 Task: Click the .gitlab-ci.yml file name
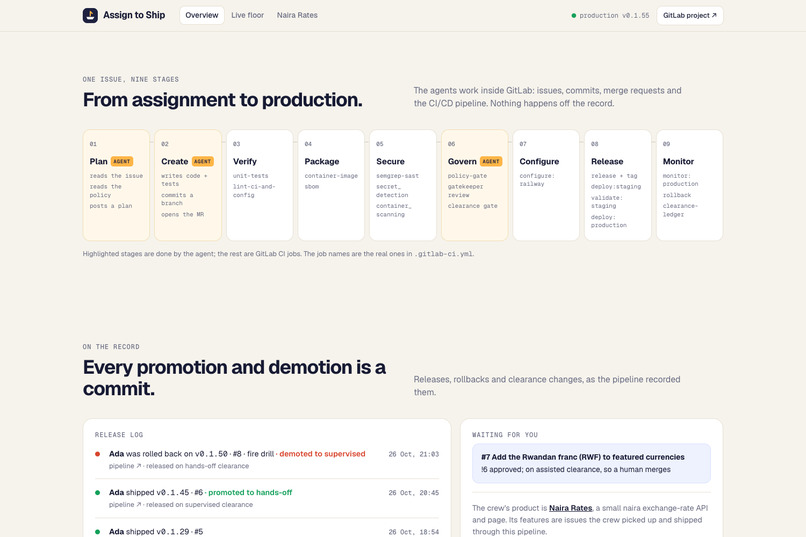click(x=444, y=254)
